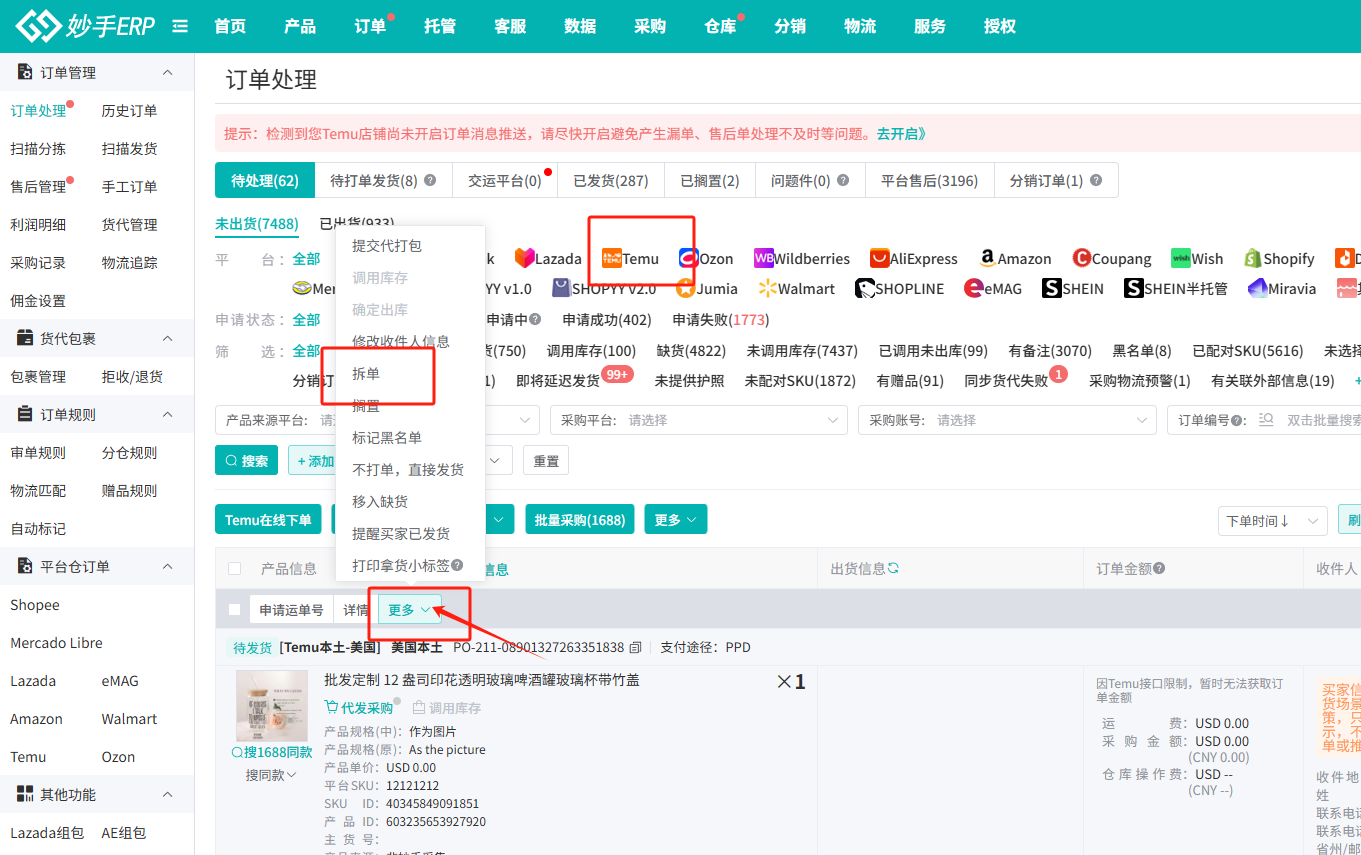
Task: Open 采购 in top navigation
Action: click(650, 26)
